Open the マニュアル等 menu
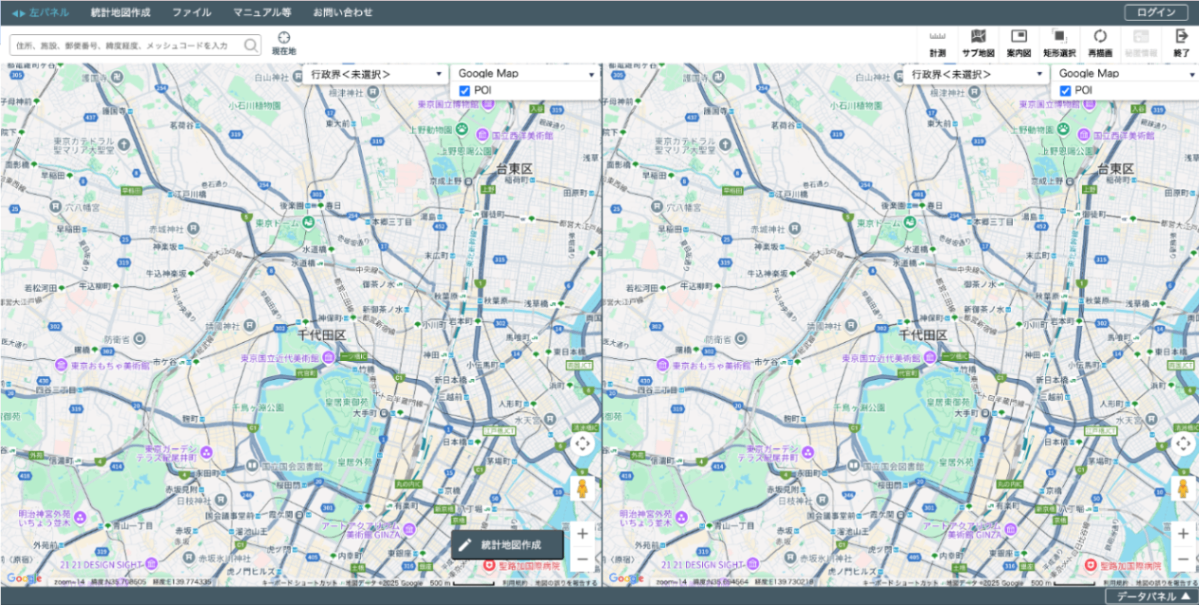 262,12
